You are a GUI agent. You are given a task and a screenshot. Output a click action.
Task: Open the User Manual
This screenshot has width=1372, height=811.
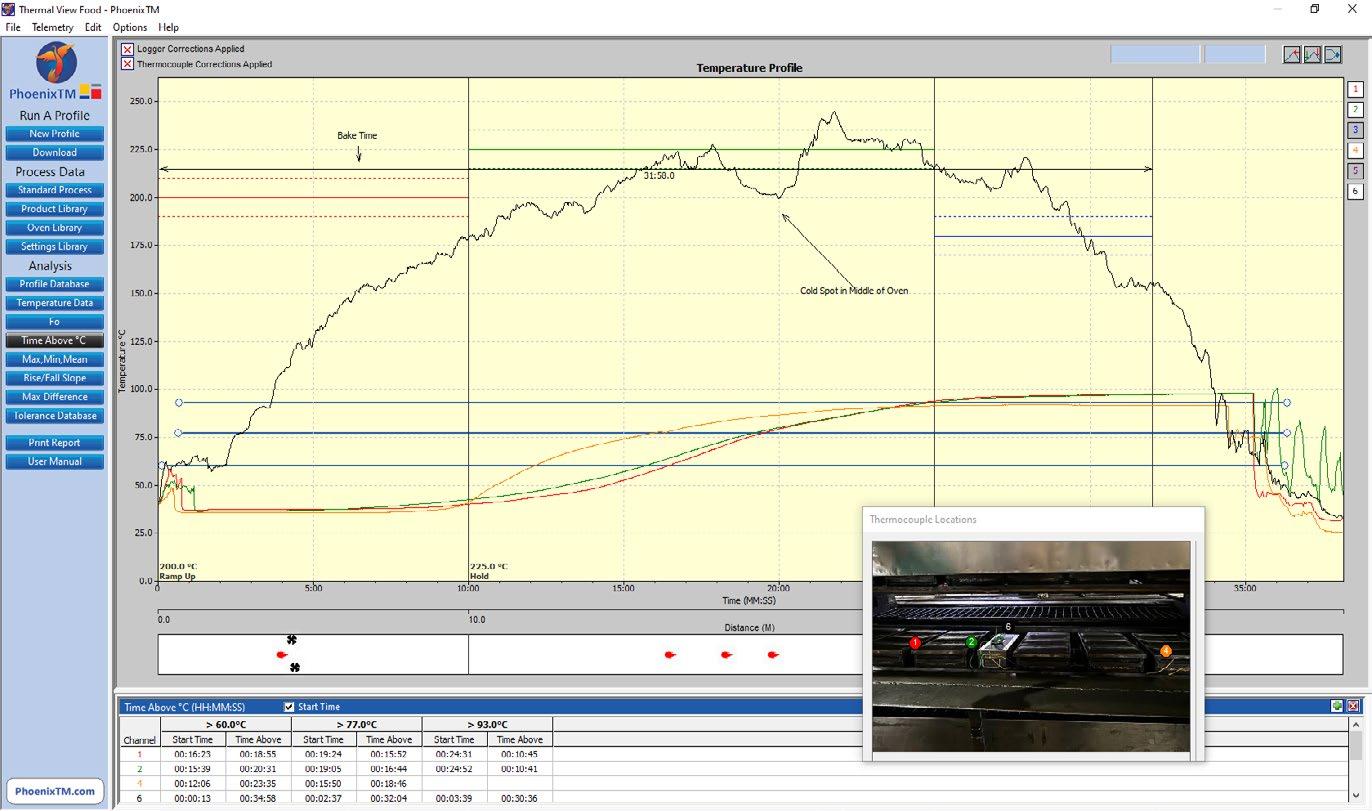[x=54, y=462]
